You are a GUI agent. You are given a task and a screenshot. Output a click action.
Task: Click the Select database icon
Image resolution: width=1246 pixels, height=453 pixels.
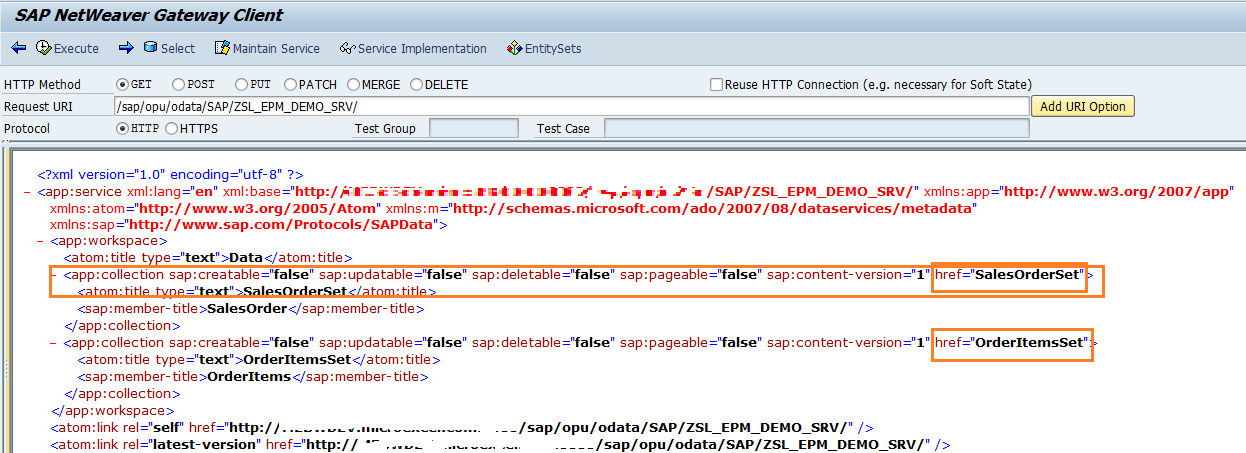point(150,47)
